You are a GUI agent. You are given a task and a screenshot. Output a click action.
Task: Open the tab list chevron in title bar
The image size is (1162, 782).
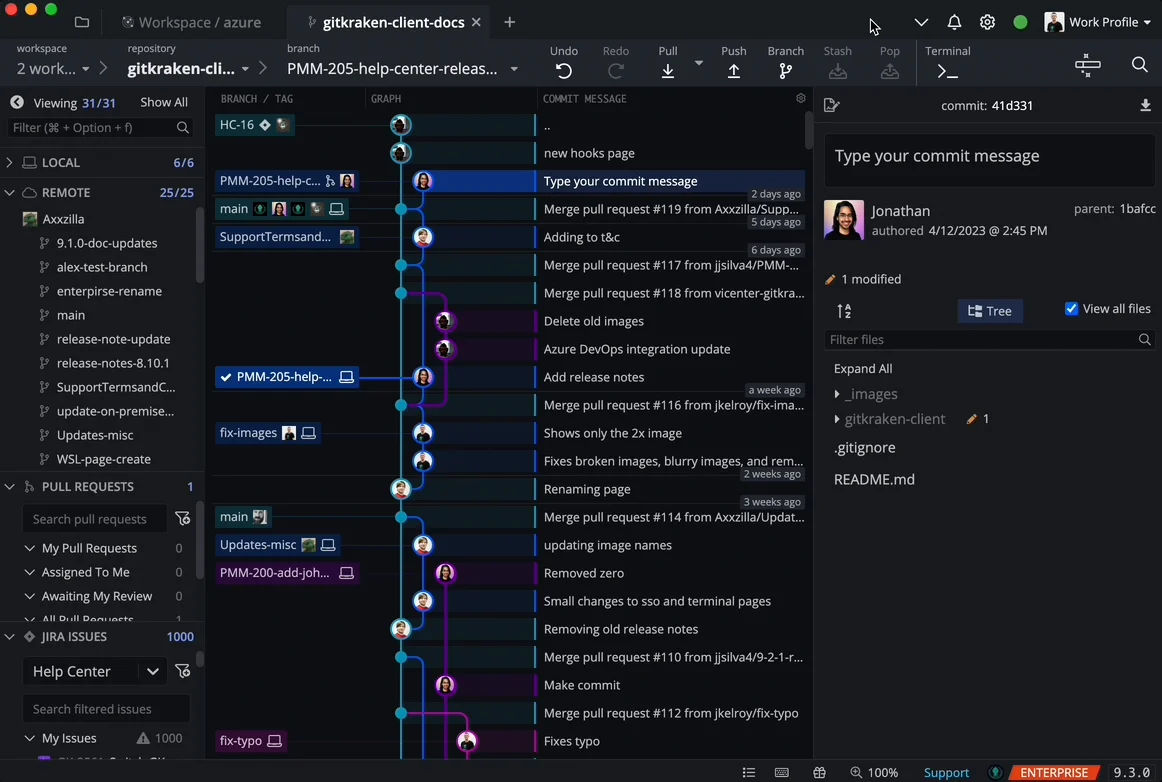(920, 22)
